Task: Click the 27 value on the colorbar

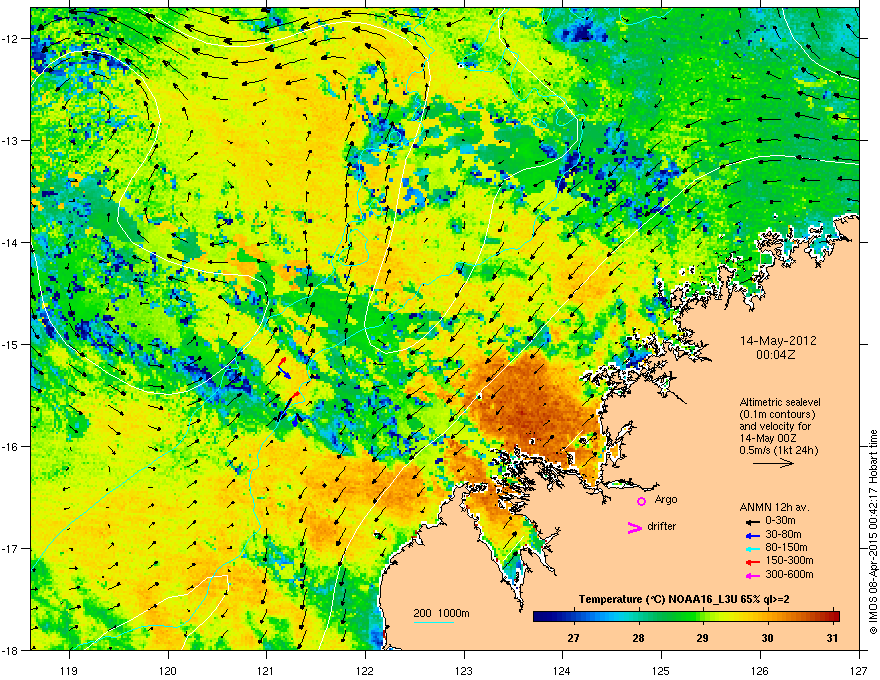Action: [x=573, y=638]
